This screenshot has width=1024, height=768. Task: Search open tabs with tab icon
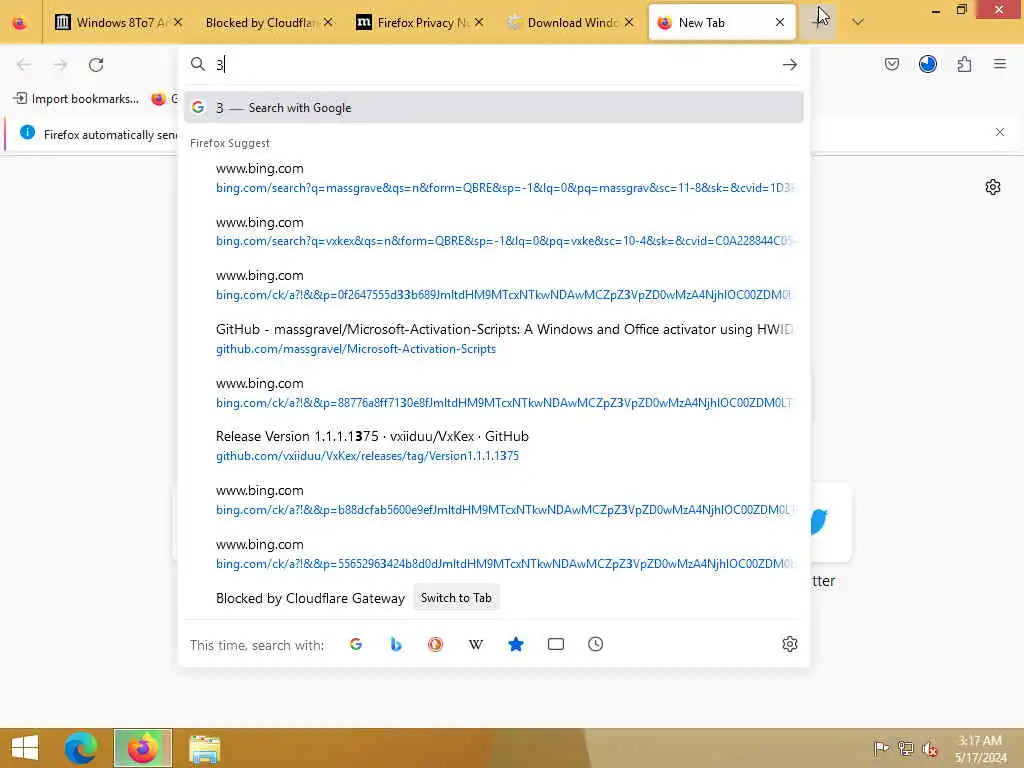click(x=556, y=645)
